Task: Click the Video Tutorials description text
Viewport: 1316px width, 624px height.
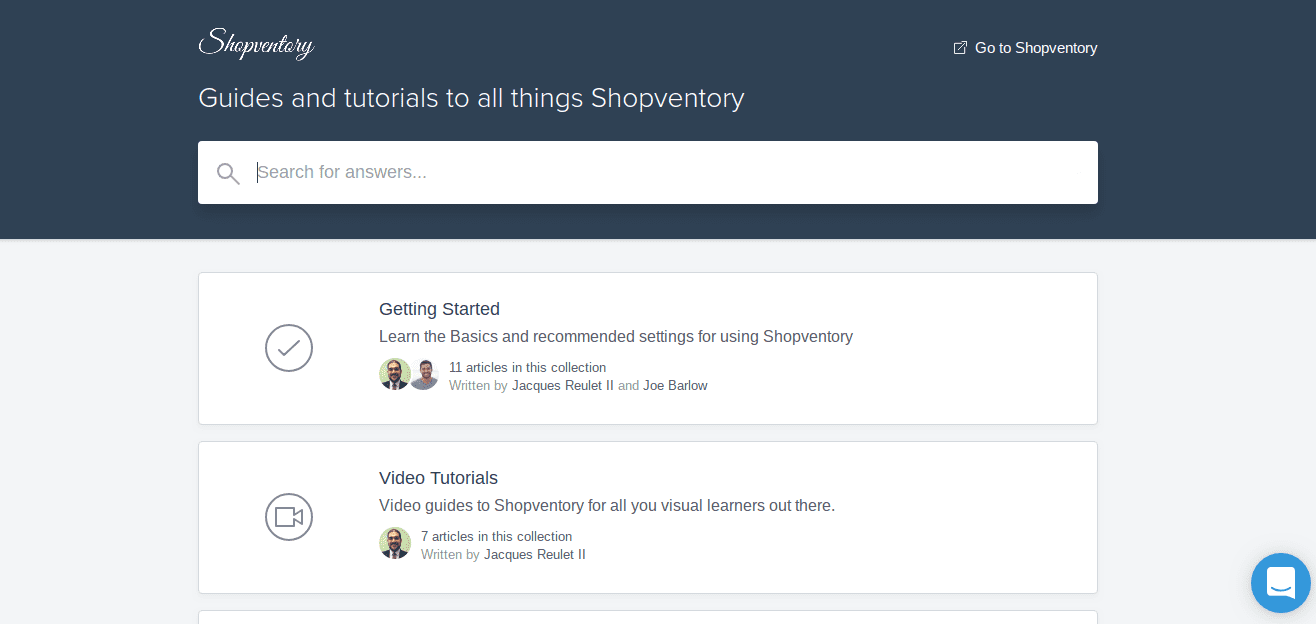Action: (x=607, y=505)
